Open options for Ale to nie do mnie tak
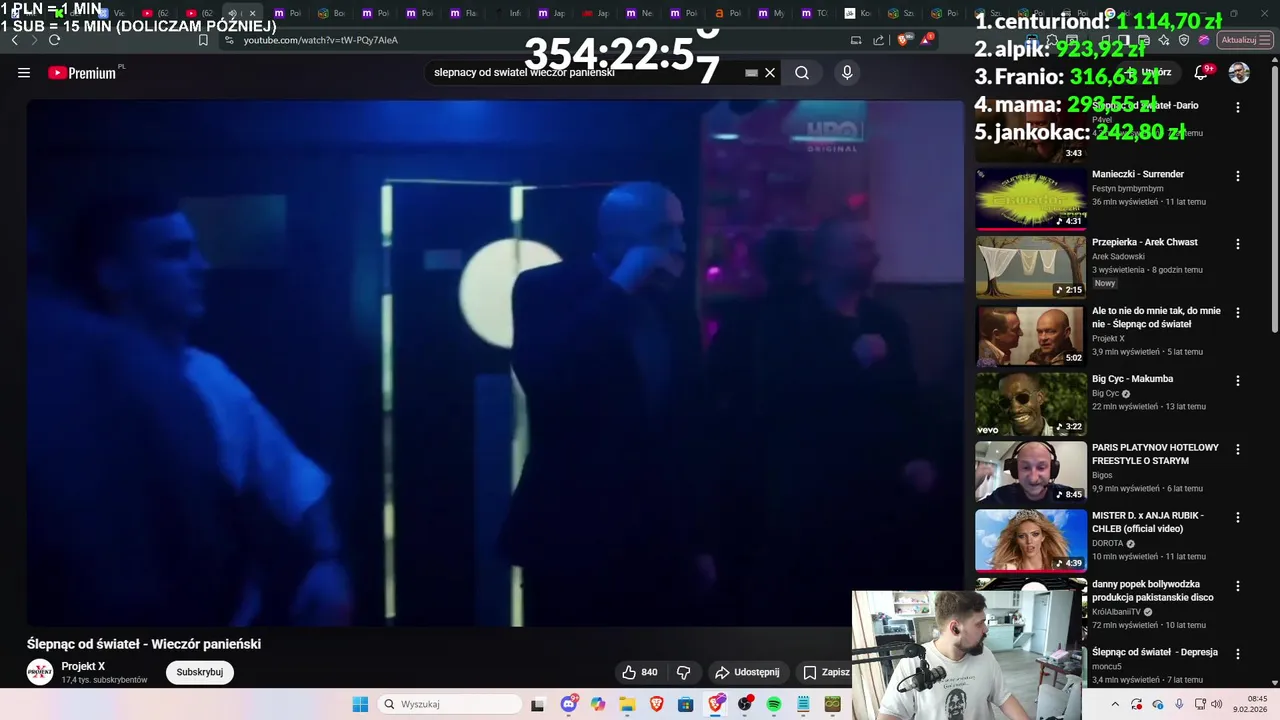The width and height of the screenshot is (1280, 720). coord(1238,313)
